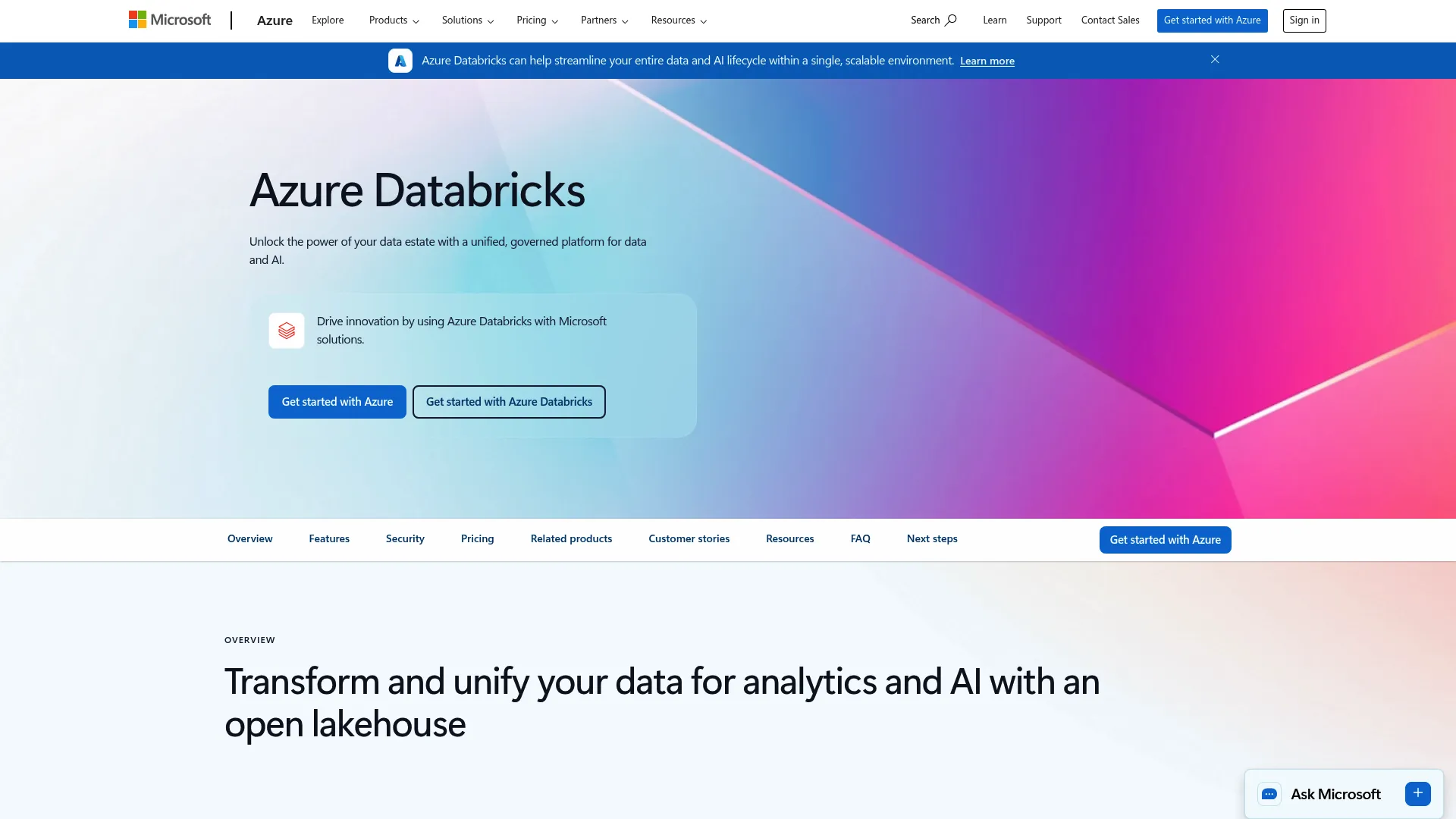Click Contact Sales in header
The width and height of the screenshot is (1456, 819).
coord(1110,20)
